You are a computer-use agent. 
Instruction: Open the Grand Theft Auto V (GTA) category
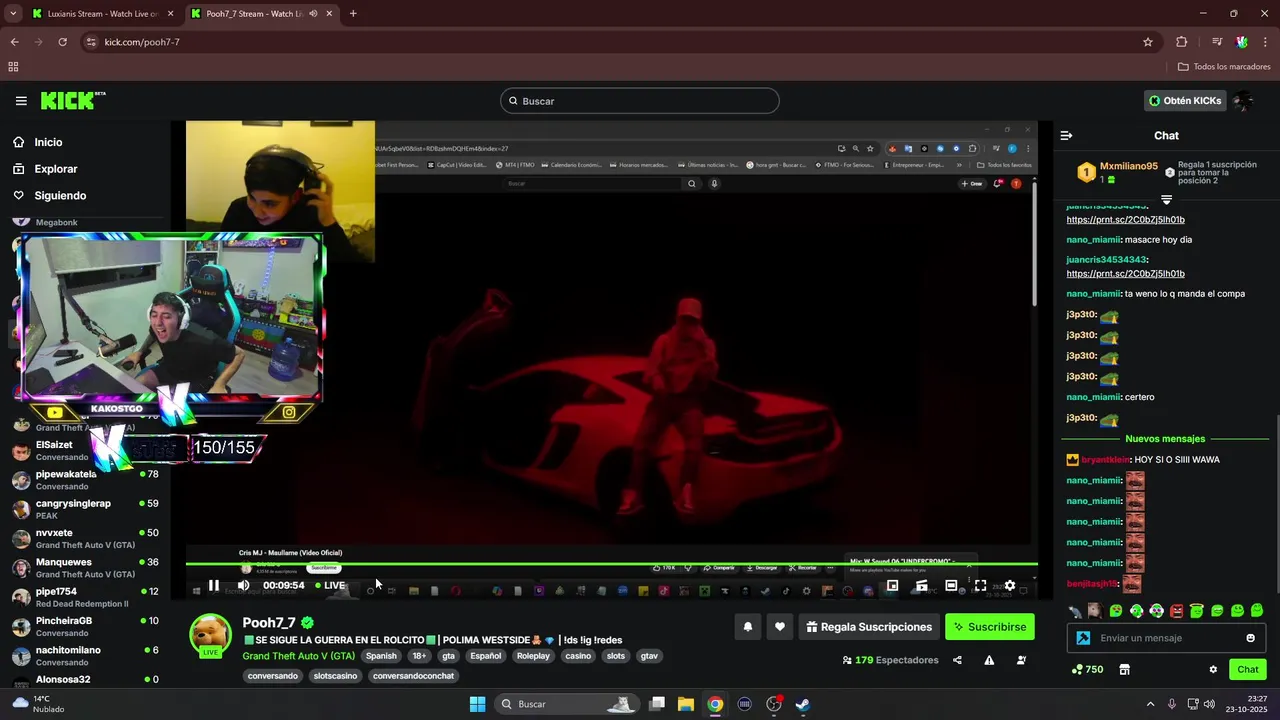coord(298,656)
